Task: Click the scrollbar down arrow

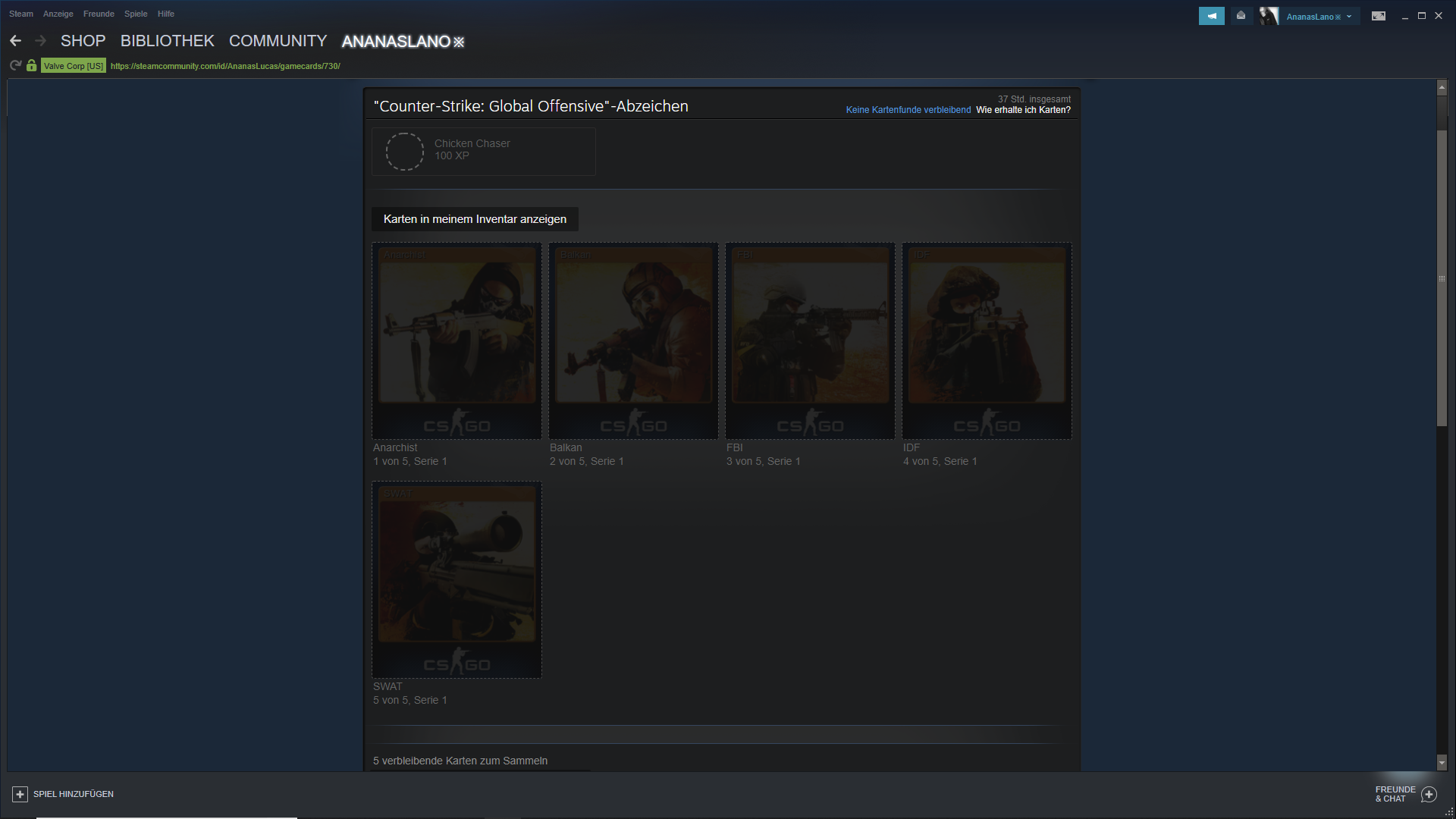Action: pos(1442,762)
